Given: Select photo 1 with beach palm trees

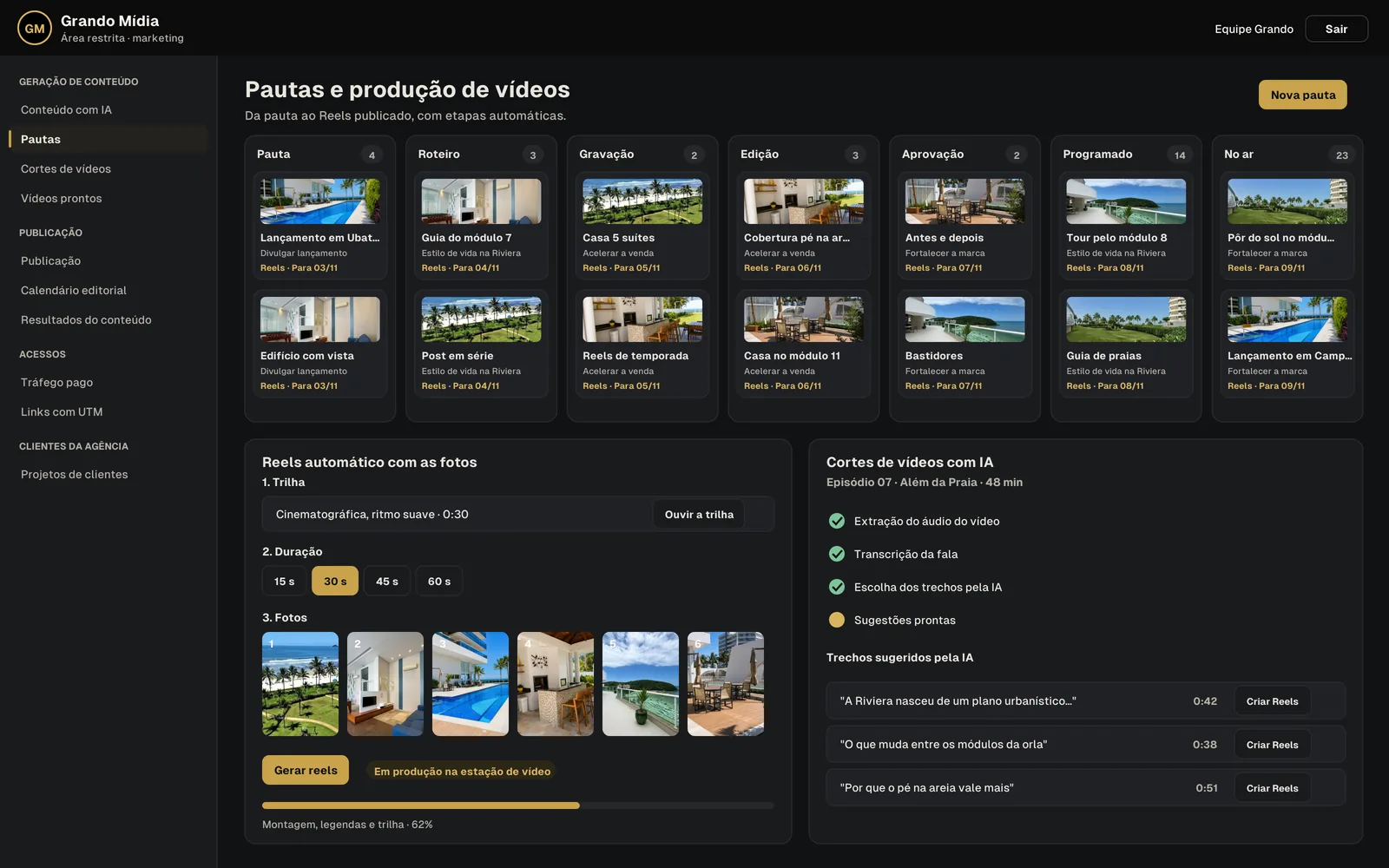Looking at the screenshot, I should 300,684.
